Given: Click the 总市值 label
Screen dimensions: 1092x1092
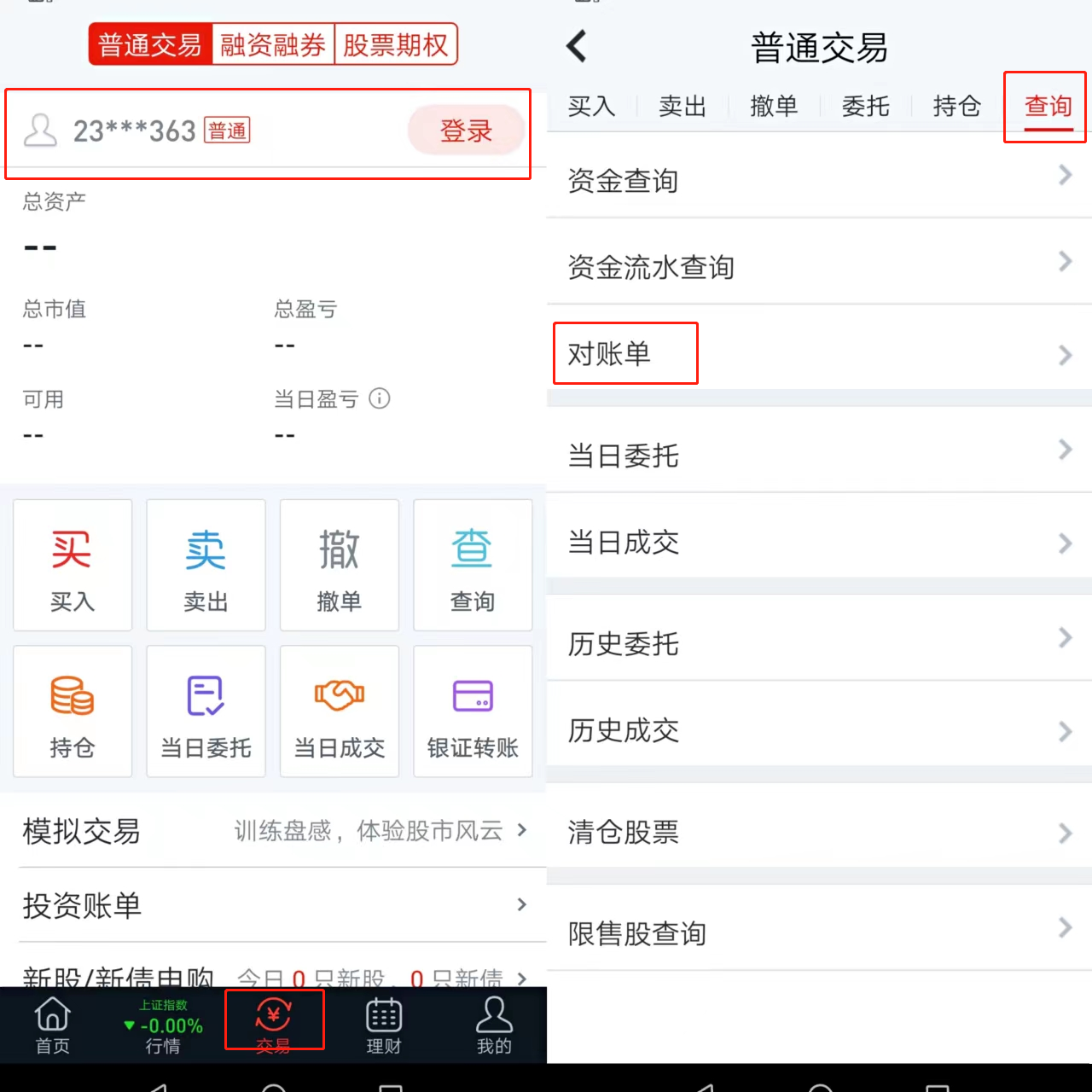Looking at the screenshot, I should click(x=54, y=309).
